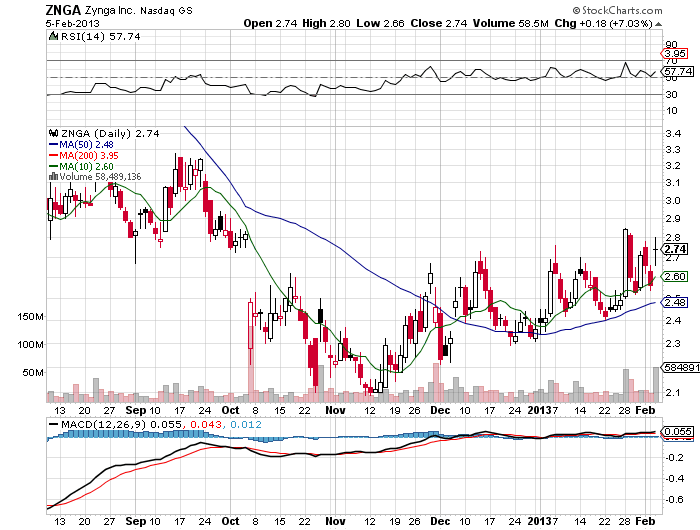
Task: Select the MA(50) blue line swatch
Action: (x=54, y=145)
